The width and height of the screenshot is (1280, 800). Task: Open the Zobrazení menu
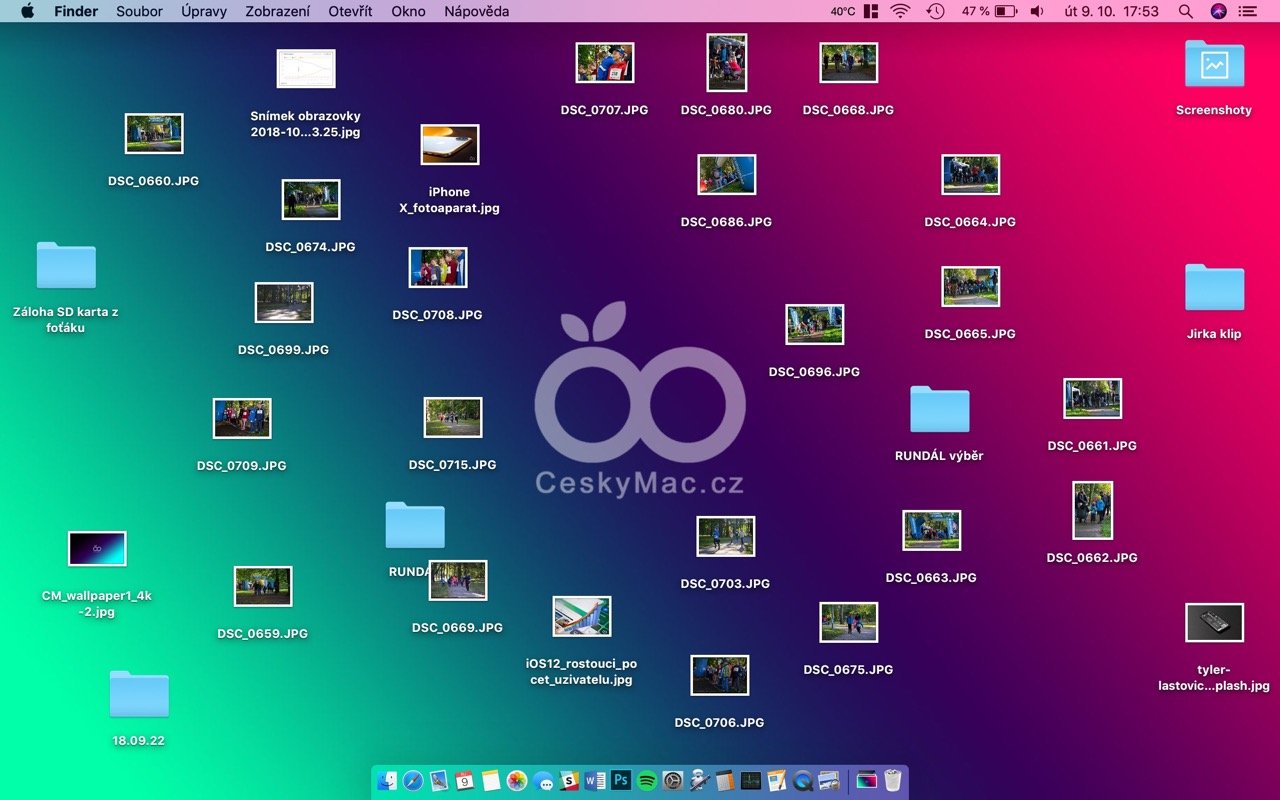[277, 11]
